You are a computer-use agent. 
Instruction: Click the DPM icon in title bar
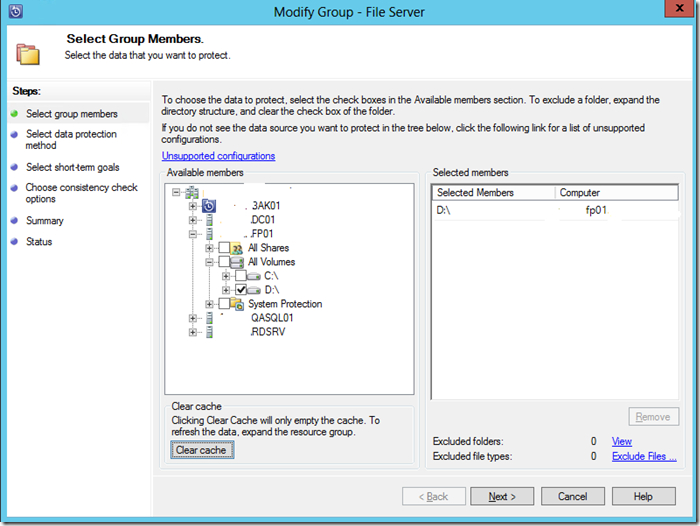point(16,11)
